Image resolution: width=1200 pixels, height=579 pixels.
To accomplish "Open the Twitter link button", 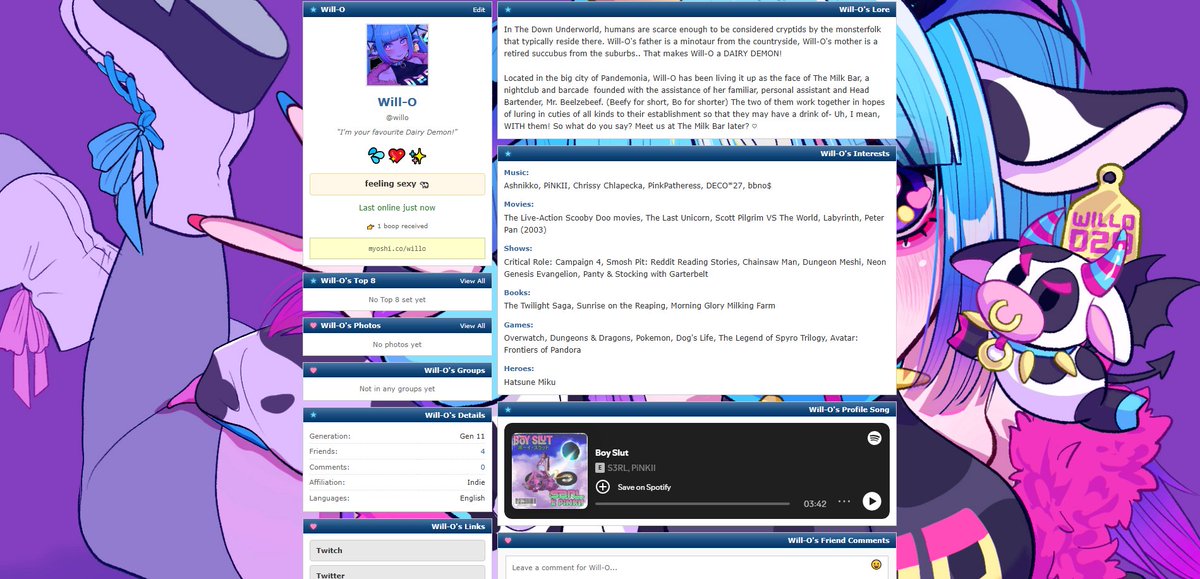I will pyautogui.click(x=397, y=574).
